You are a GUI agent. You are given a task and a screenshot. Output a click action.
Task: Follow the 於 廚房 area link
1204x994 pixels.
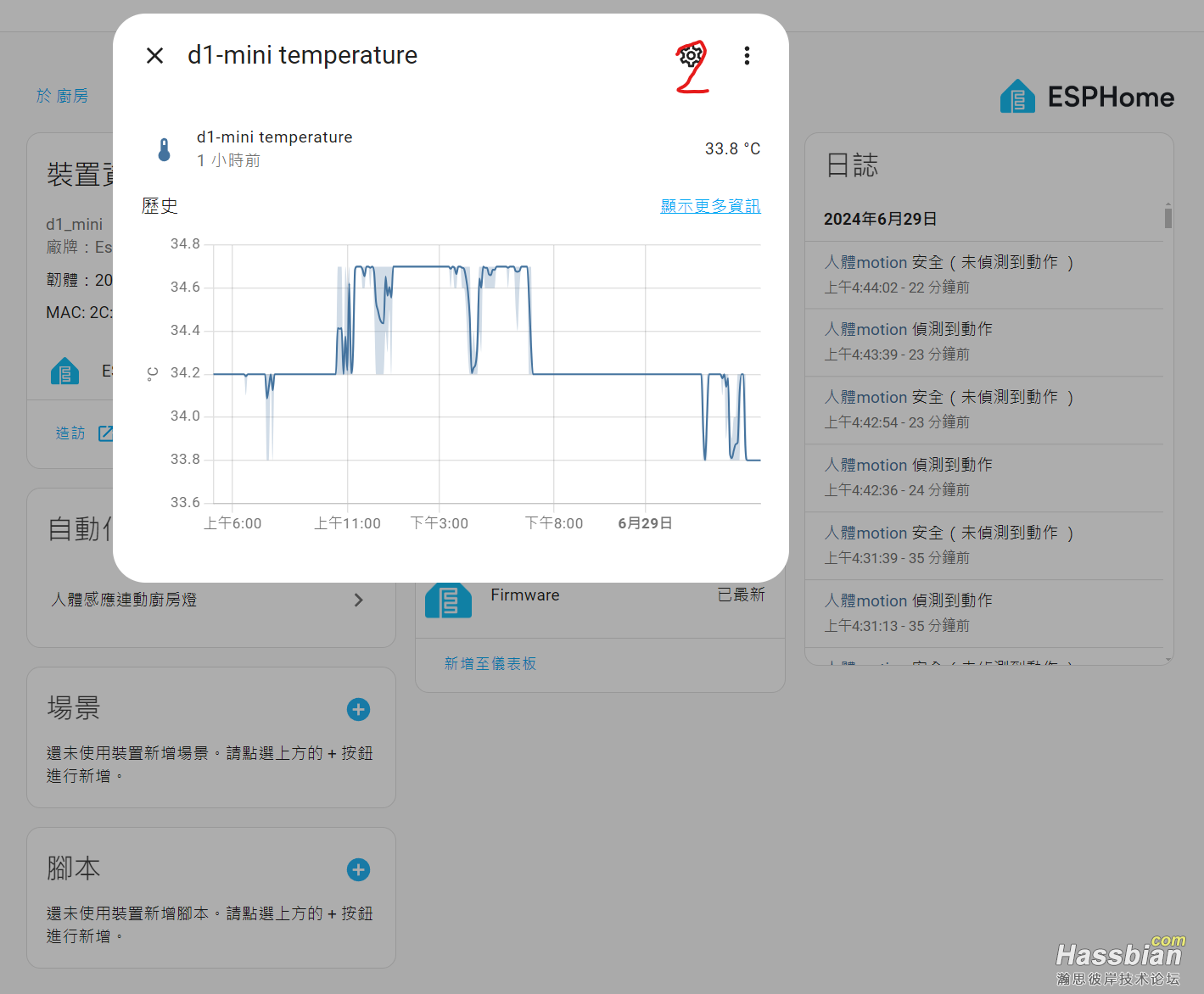tap(62, 96)
